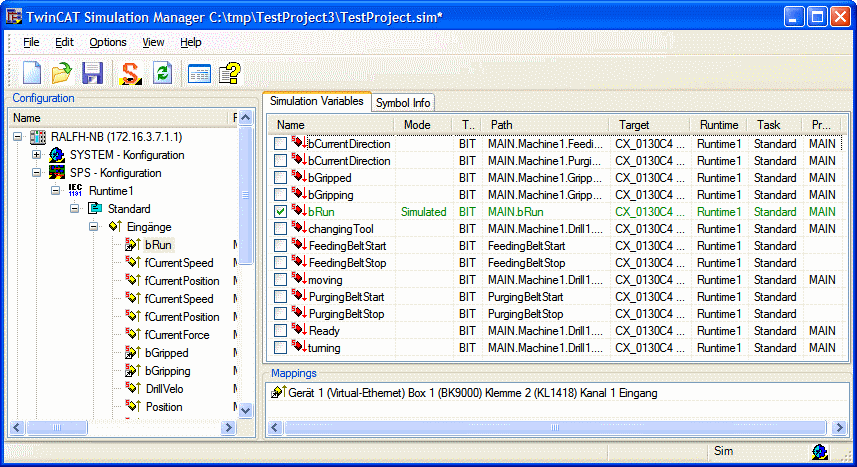This screenshot has width=857, height=467.
Task: Sort by the Name column header in variables list
Action: [x=331, y=125]
